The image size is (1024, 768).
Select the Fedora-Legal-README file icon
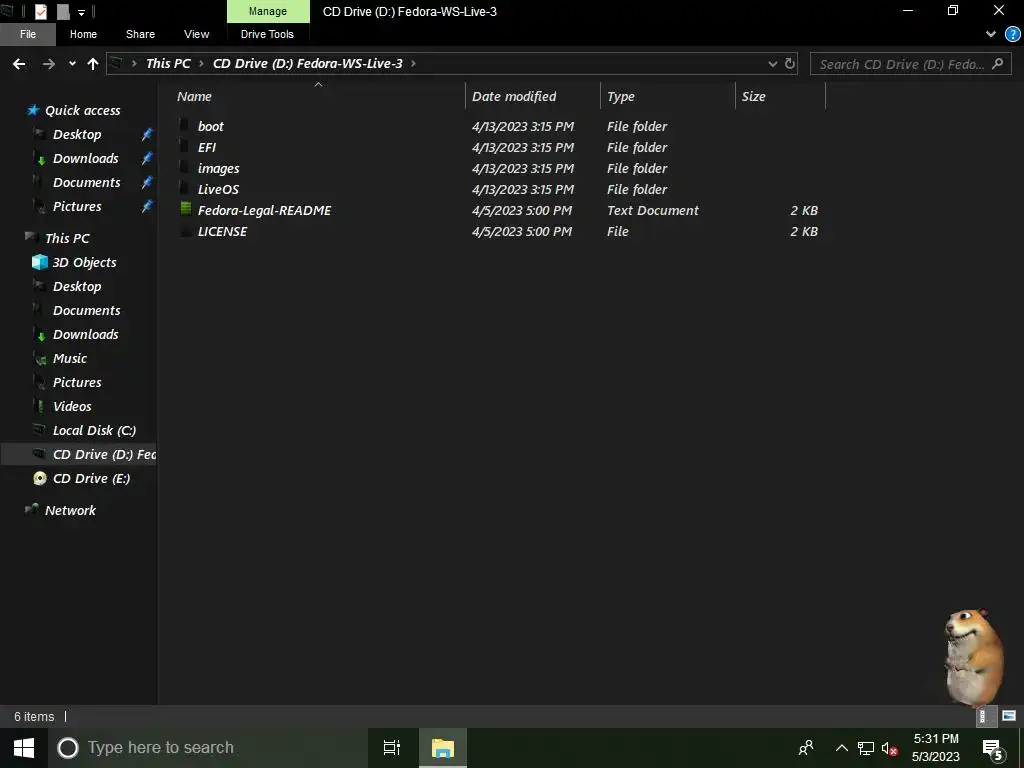coord(185,209)
